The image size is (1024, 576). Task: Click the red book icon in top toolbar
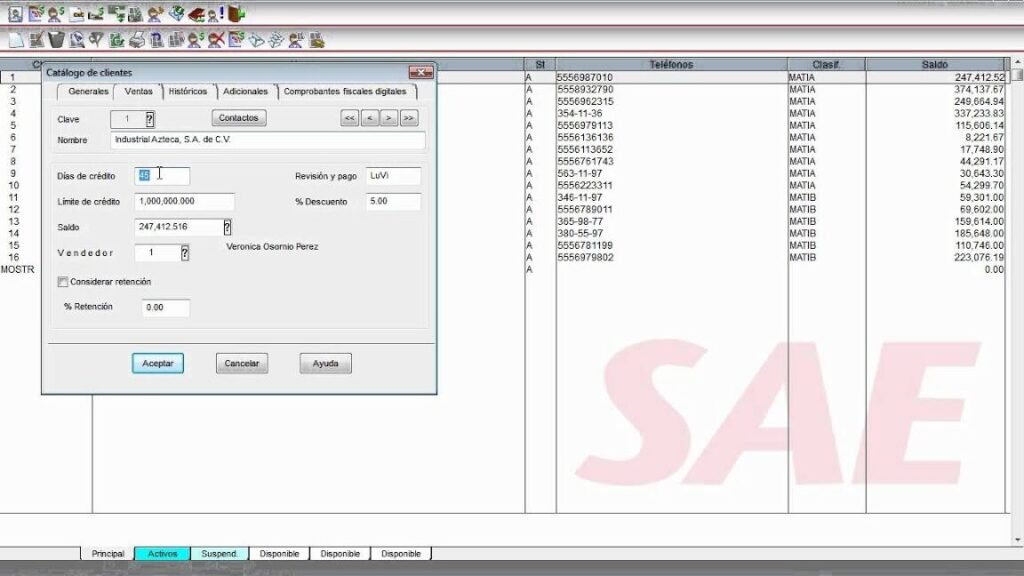(196, 14)
